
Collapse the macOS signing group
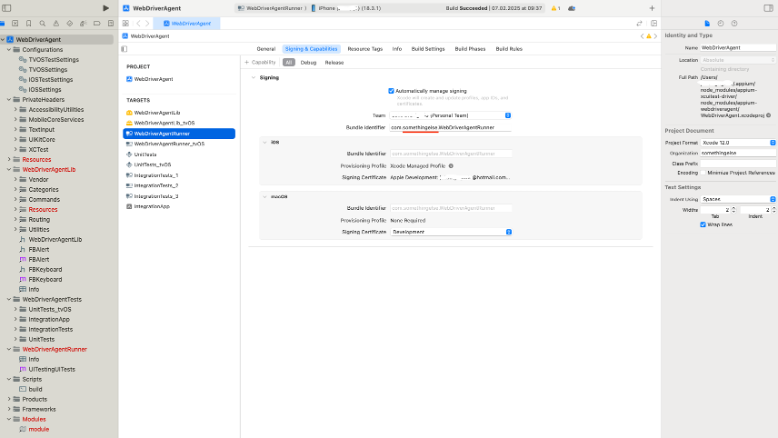[264, 196]
